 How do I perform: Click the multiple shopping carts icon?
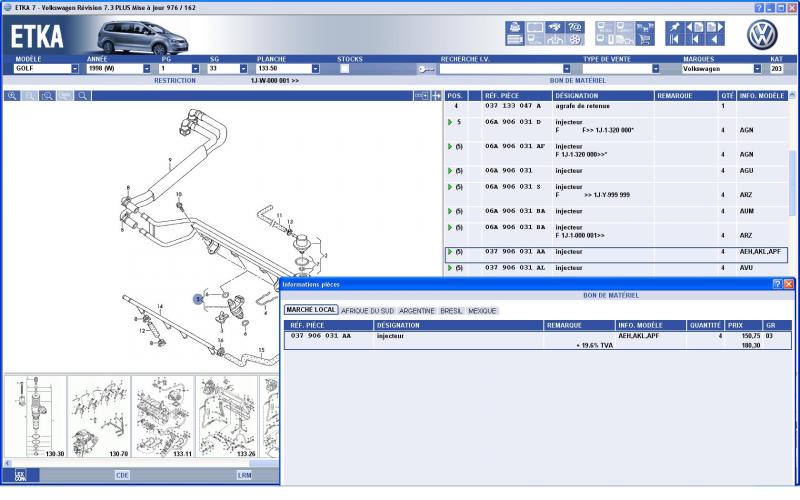click(645, 27)
